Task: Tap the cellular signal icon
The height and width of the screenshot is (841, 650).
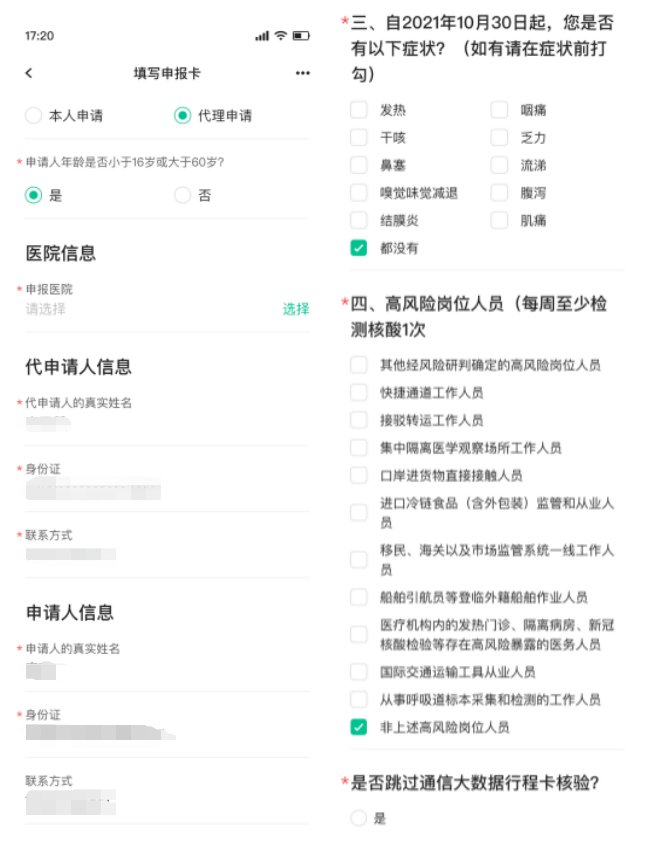Action: point(262,36)
